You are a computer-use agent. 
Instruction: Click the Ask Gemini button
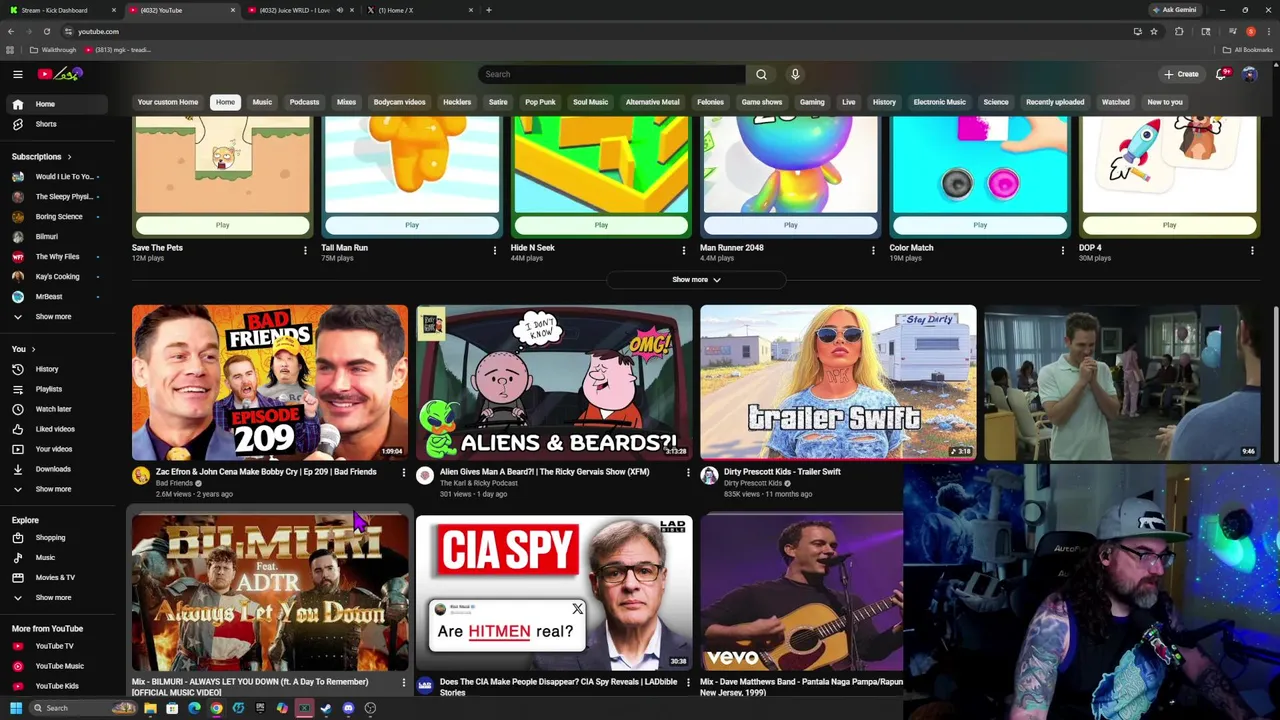(1174, 10)
